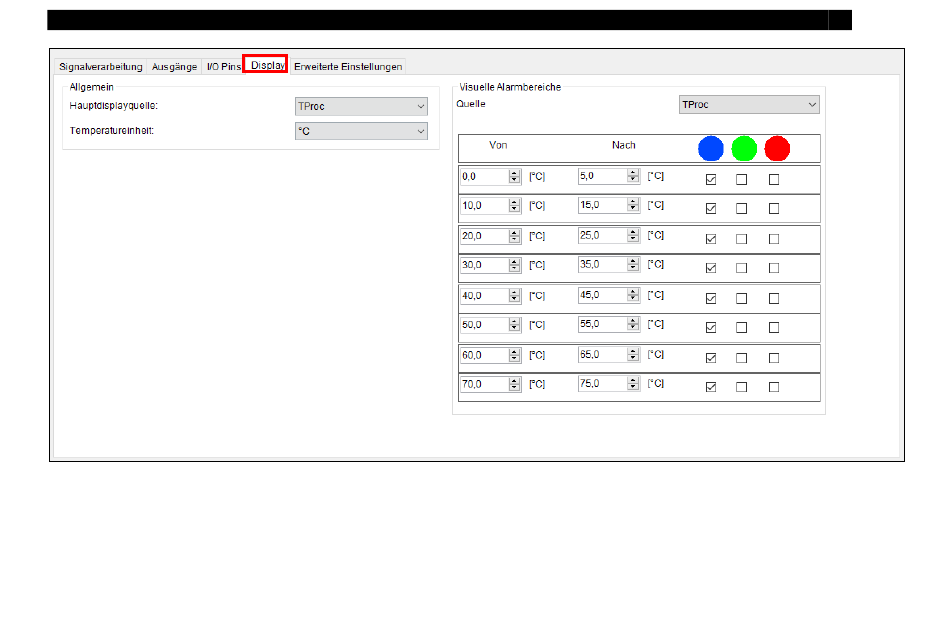This screenshot has height=638, width=950.
Task: Click spinner arrows of the 75,0 field
Action: (633, 384)
